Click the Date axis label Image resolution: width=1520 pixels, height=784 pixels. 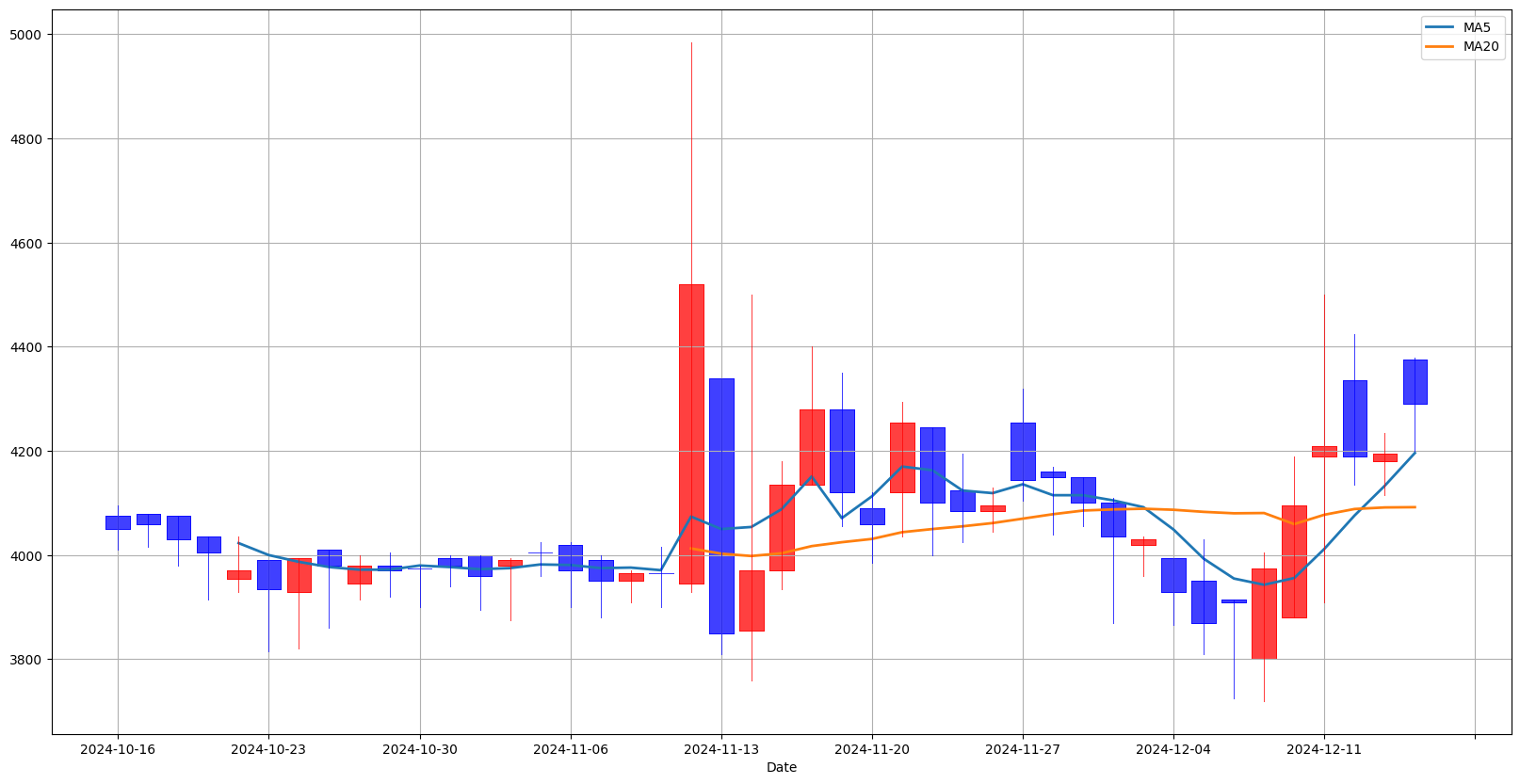pos(782,767)
